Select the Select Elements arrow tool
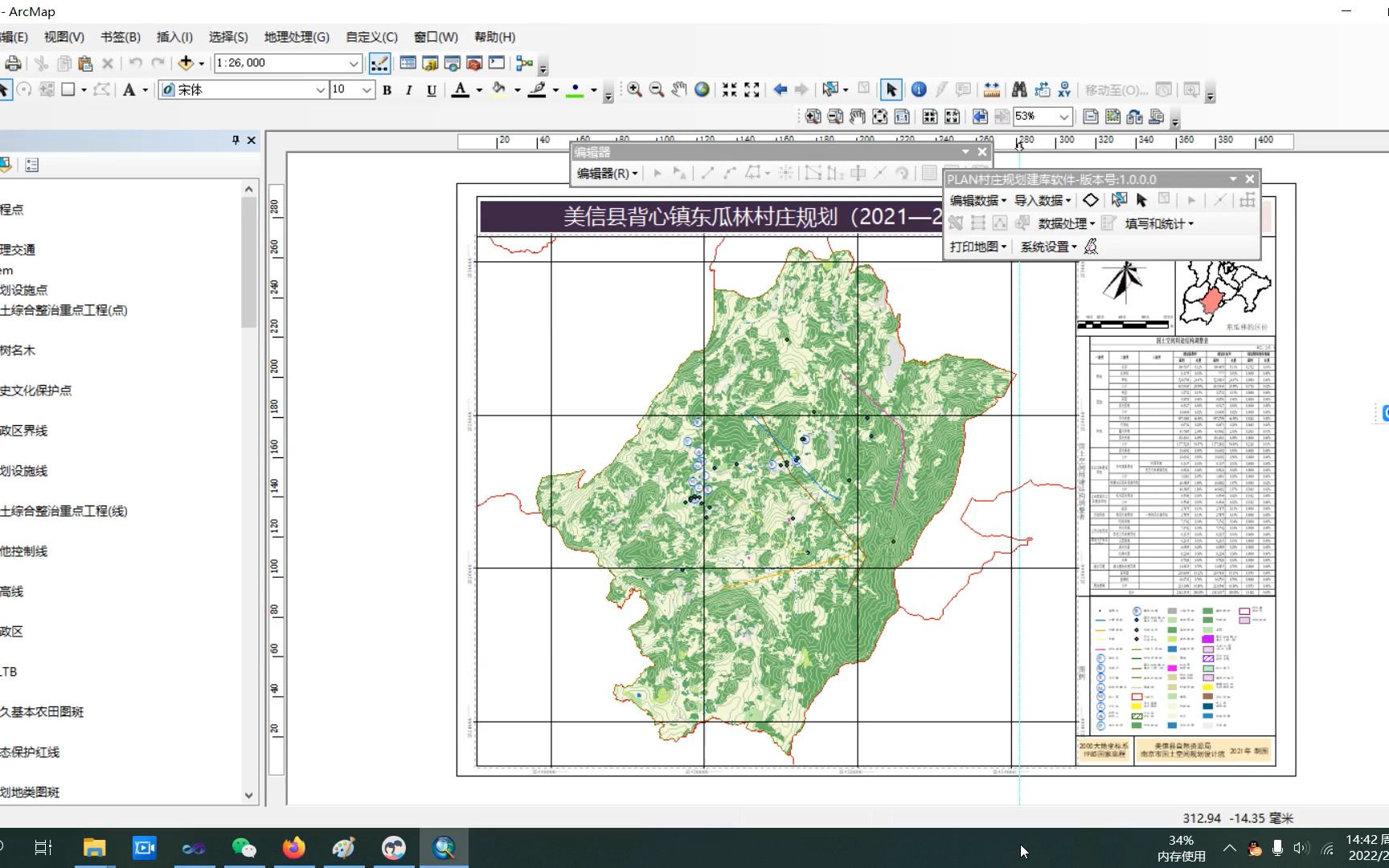The image size is (1389, 868). [x=891, y=89]
